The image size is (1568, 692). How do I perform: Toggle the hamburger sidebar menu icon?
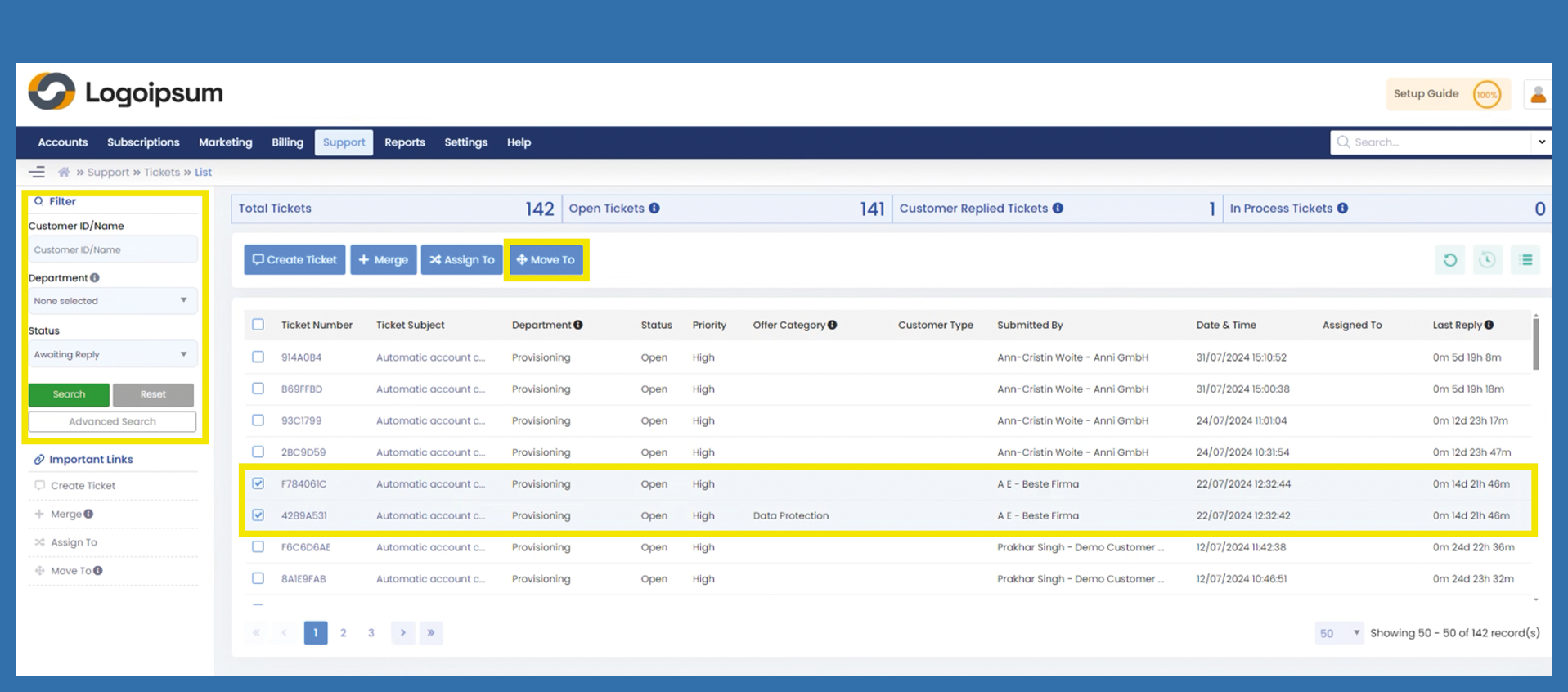[37, 173]
